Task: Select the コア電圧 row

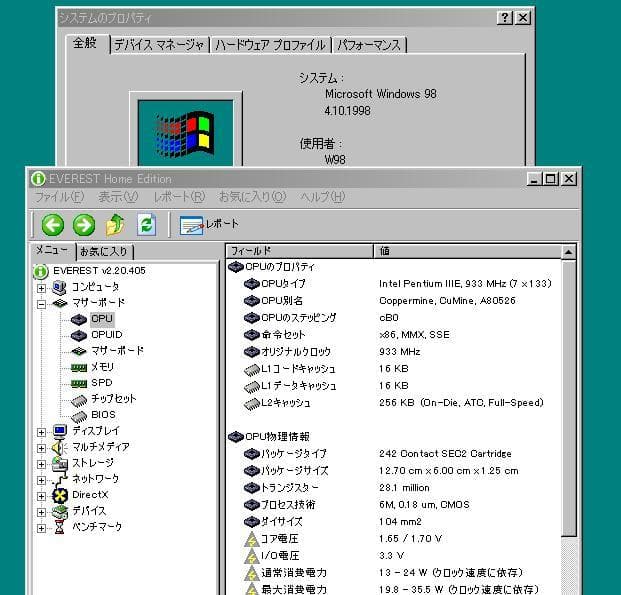Action: pos(343,539)
